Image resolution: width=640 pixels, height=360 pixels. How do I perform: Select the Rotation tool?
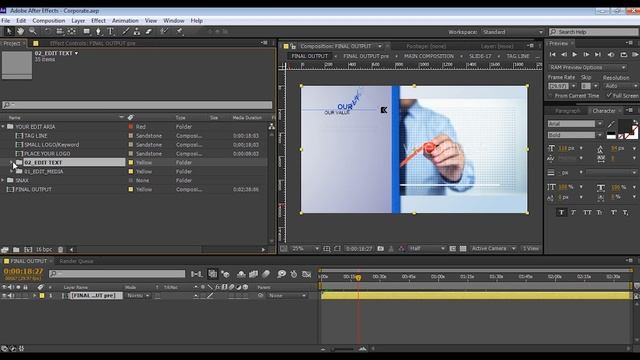pyautogui.click(x=48, y=31)
